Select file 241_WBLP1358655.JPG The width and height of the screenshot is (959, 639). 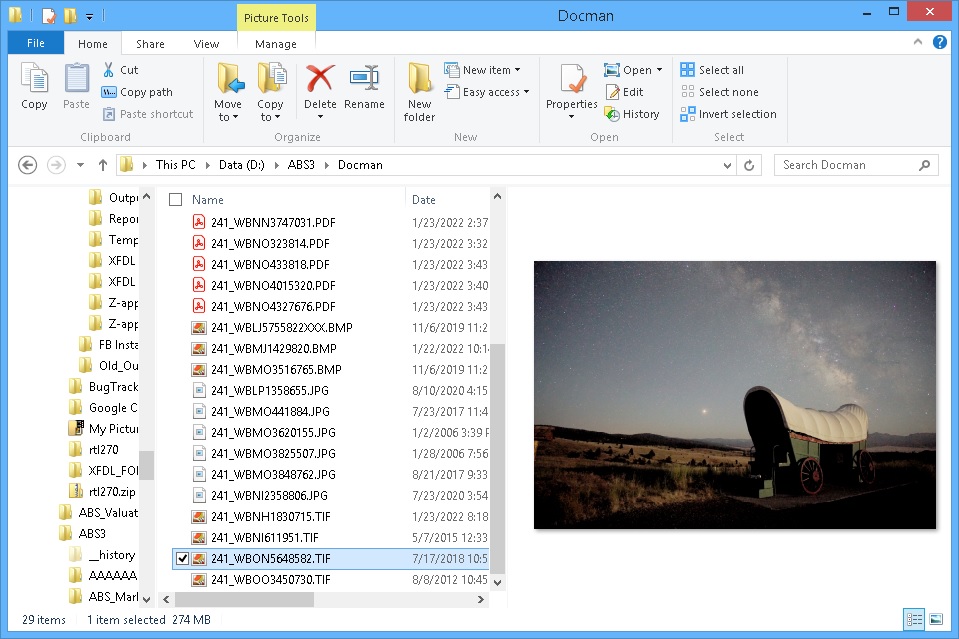point(270,391)
